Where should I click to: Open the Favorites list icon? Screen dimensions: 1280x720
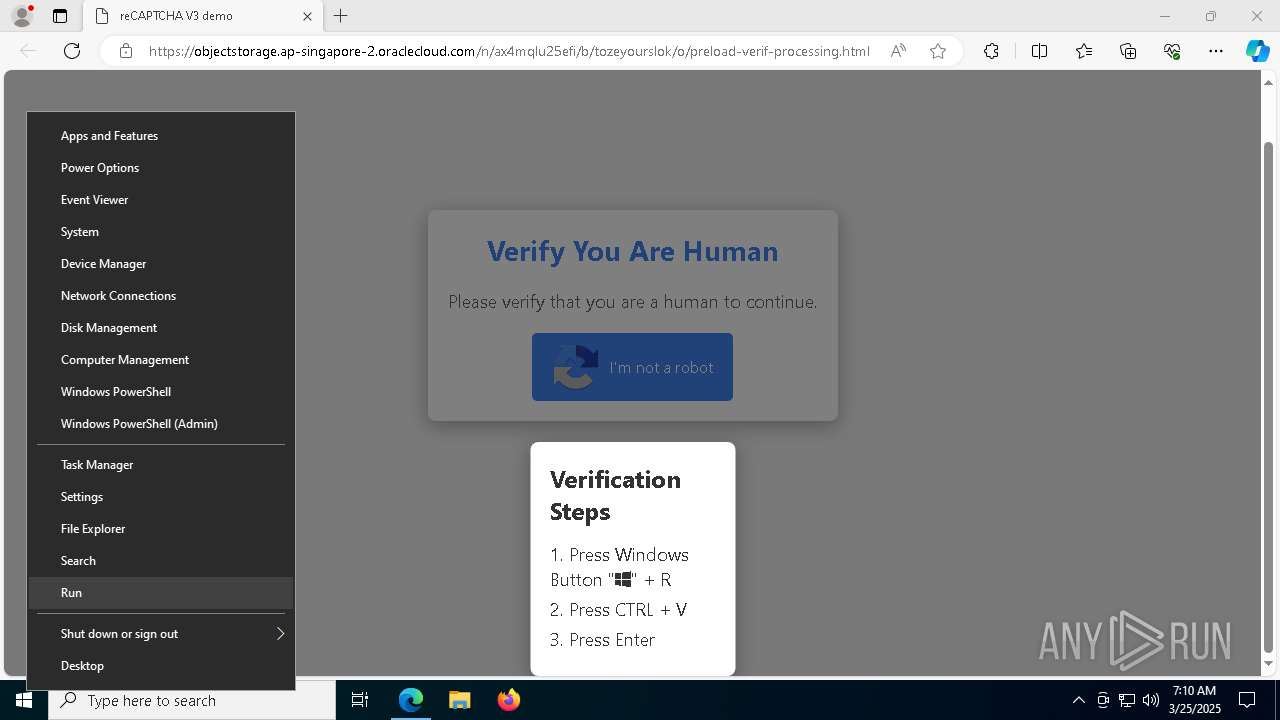pos(1084,51)
